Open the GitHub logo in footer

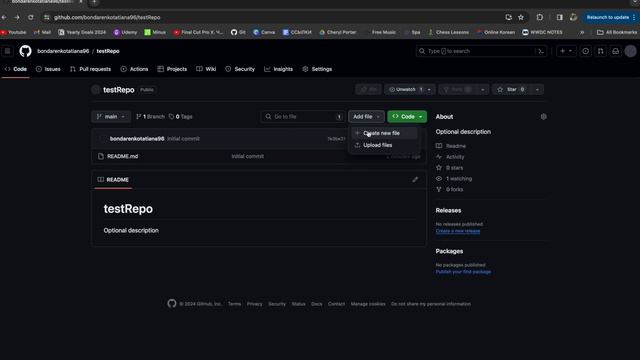[172, 304]
